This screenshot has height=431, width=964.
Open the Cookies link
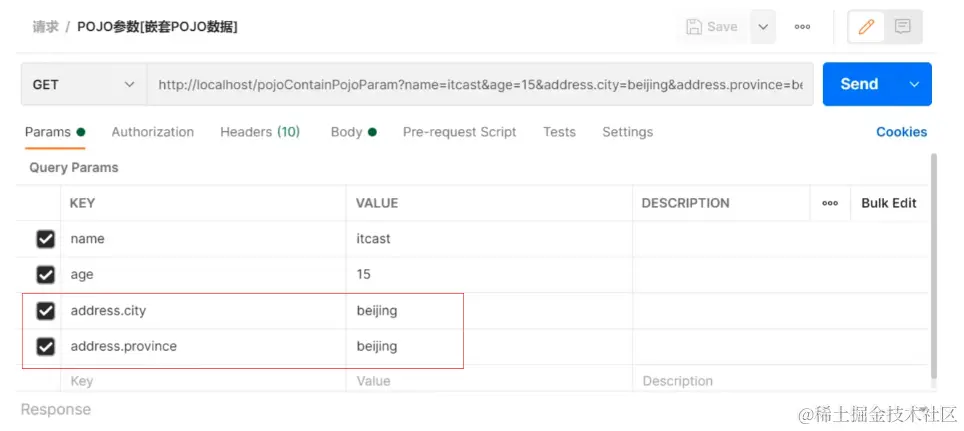pos(901,132)
